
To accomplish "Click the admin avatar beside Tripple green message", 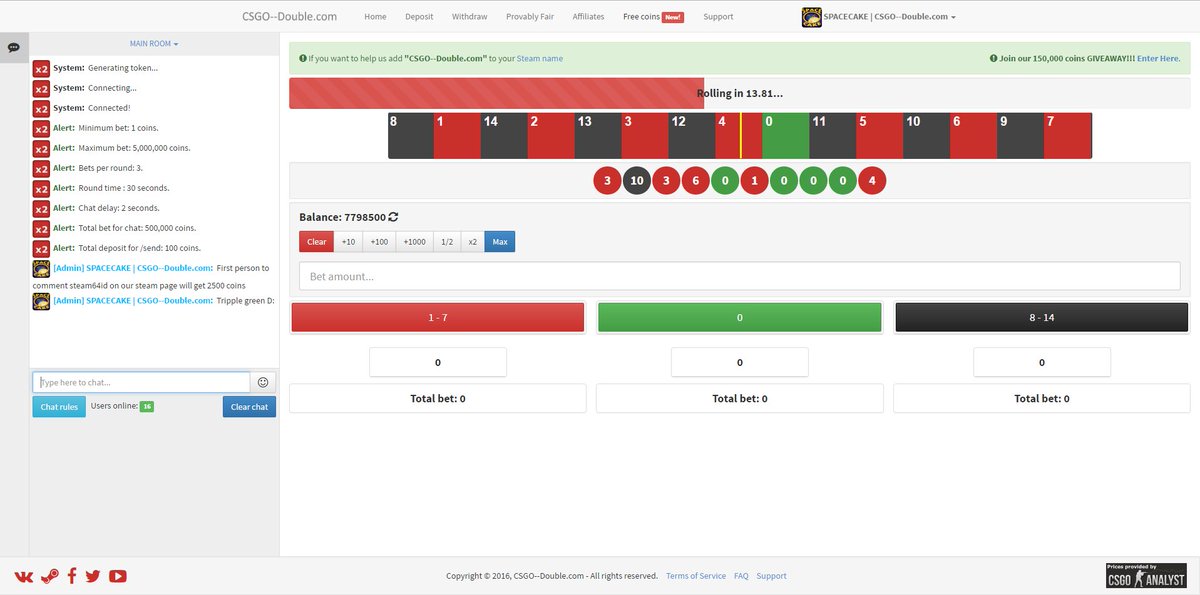I will (41, 301).
